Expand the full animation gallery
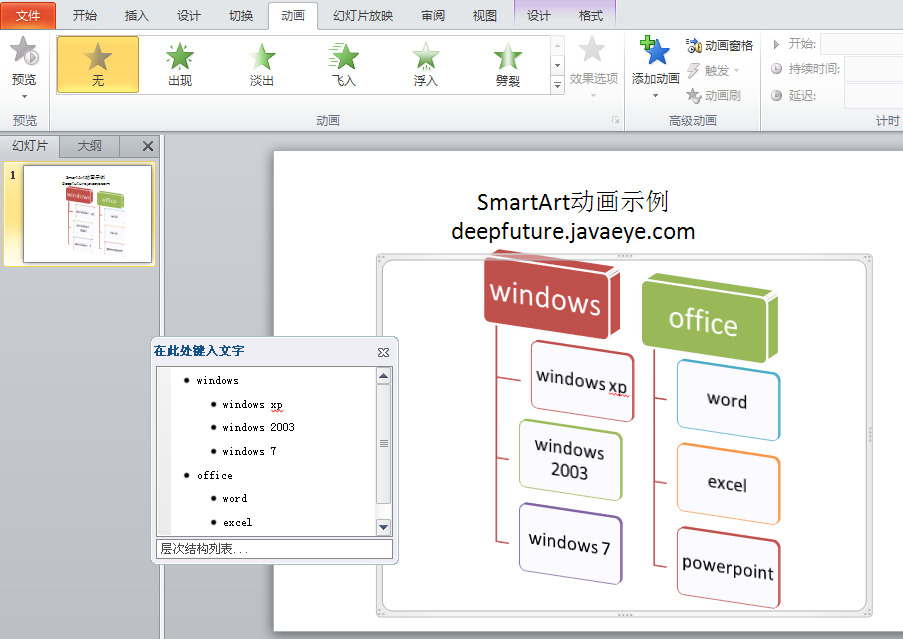This screenshot has width=903, height=639. 557,85
